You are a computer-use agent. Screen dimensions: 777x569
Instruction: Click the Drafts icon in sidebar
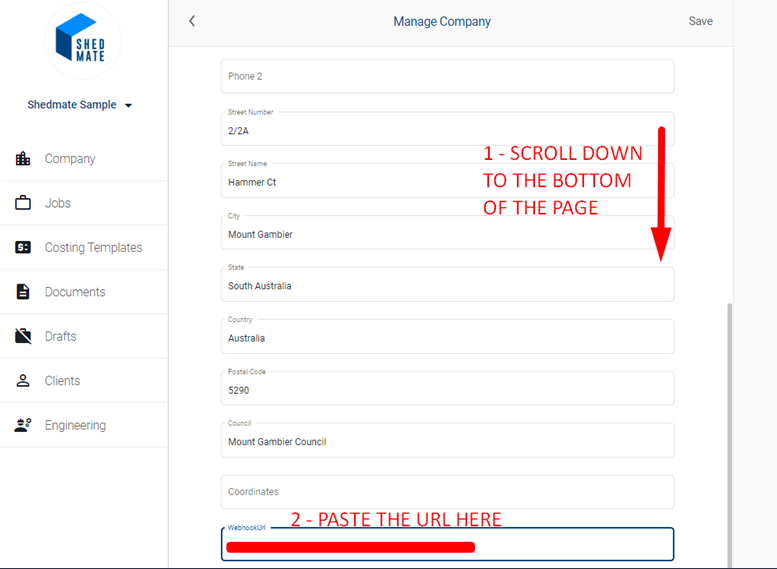tap(23, 336)
